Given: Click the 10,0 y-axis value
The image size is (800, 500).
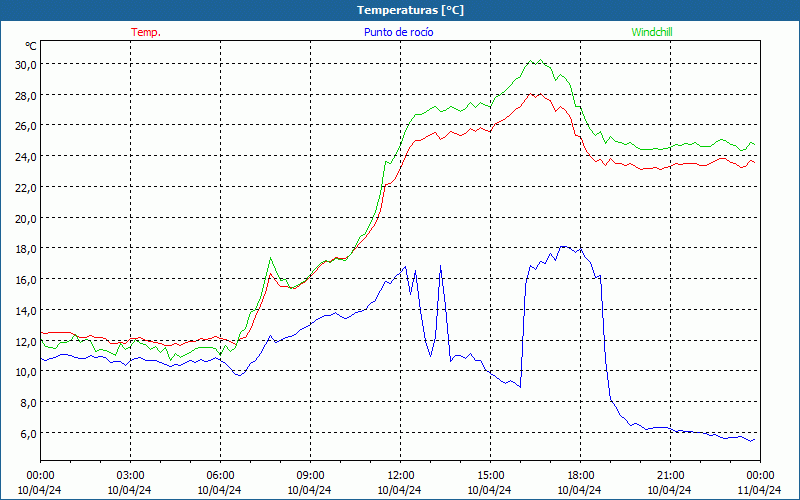Looking at the screenshot, I should [x=25, y=372].
